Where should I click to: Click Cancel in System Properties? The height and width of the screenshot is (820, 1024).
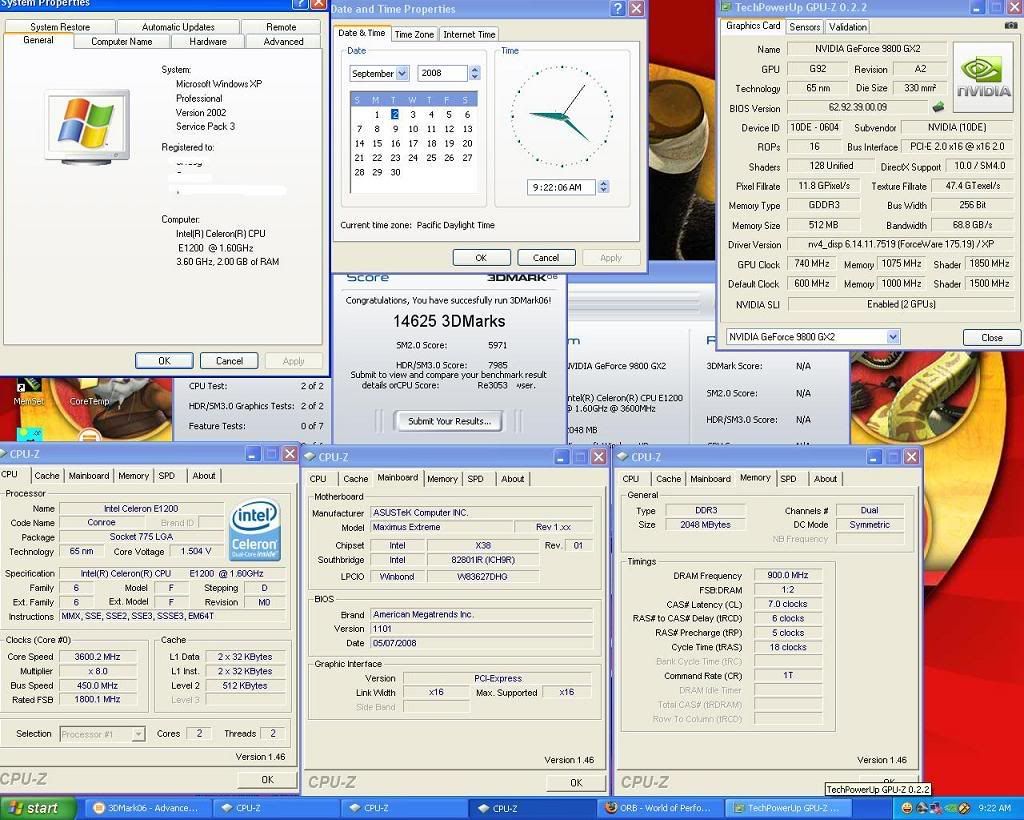pyautogui.click(x=229, y=361)
